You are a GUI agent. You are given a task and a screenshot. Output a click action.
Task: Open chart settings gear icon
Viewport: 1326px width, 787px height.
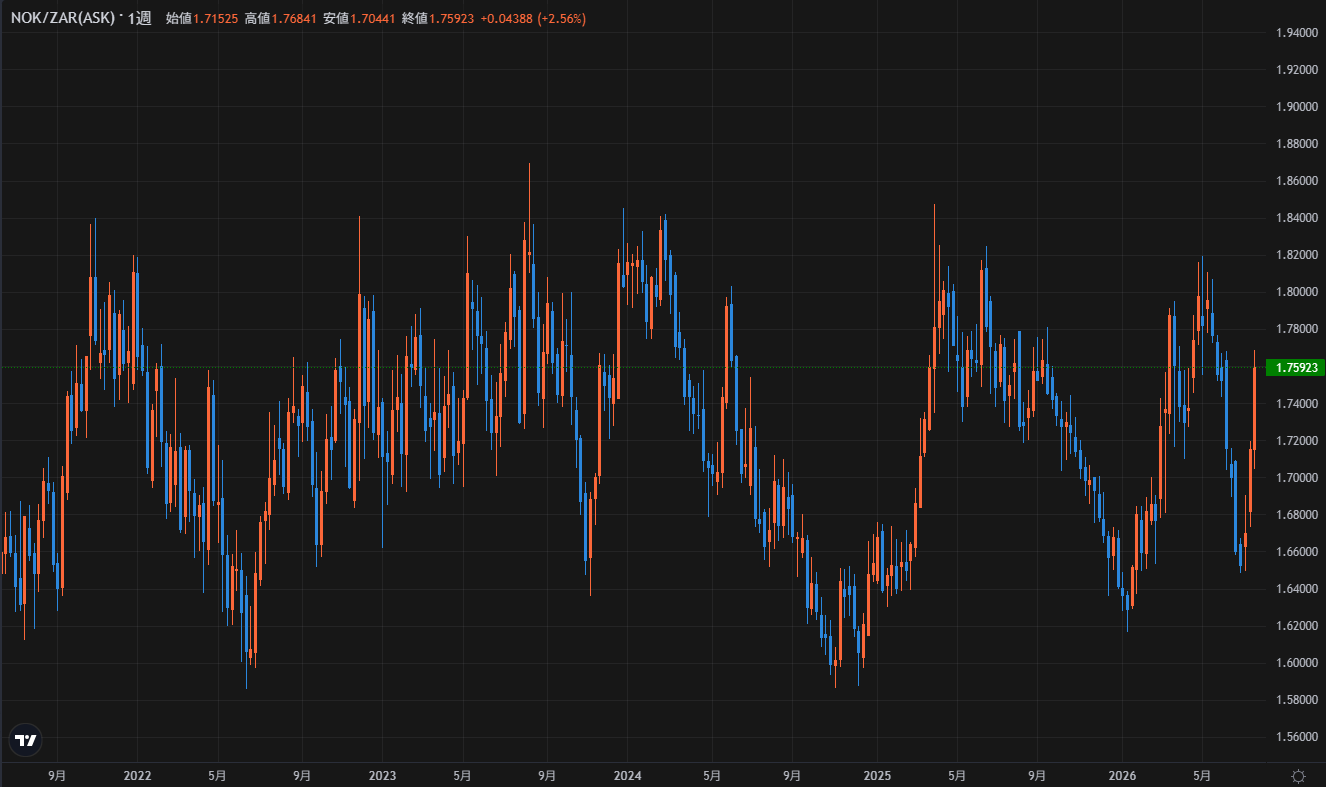coord(1298,775)
